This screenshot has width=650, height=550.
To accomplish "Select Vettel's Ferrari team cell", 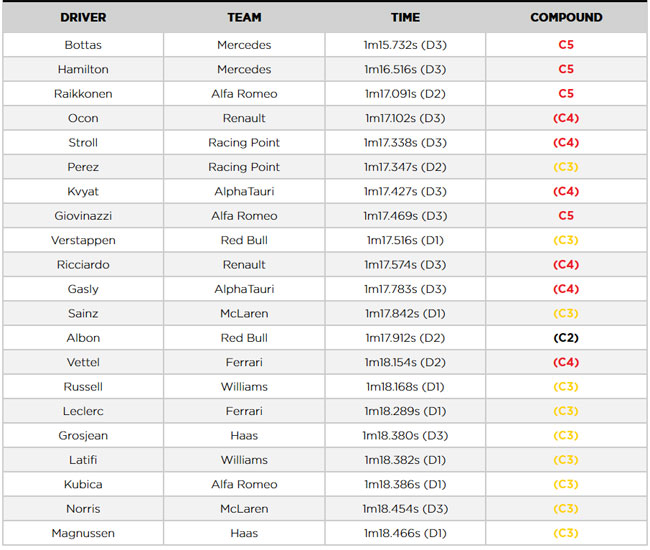I will click(244, 362).
